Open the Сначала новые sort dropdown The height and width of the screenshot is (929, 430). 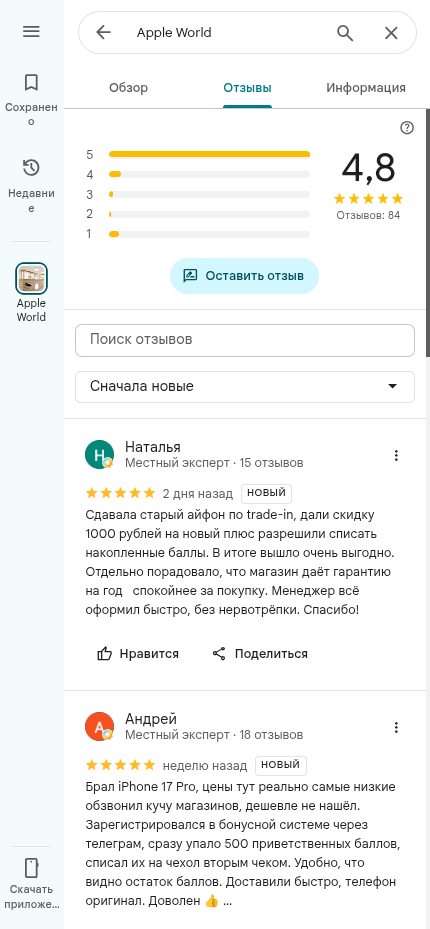pos(245,387)
